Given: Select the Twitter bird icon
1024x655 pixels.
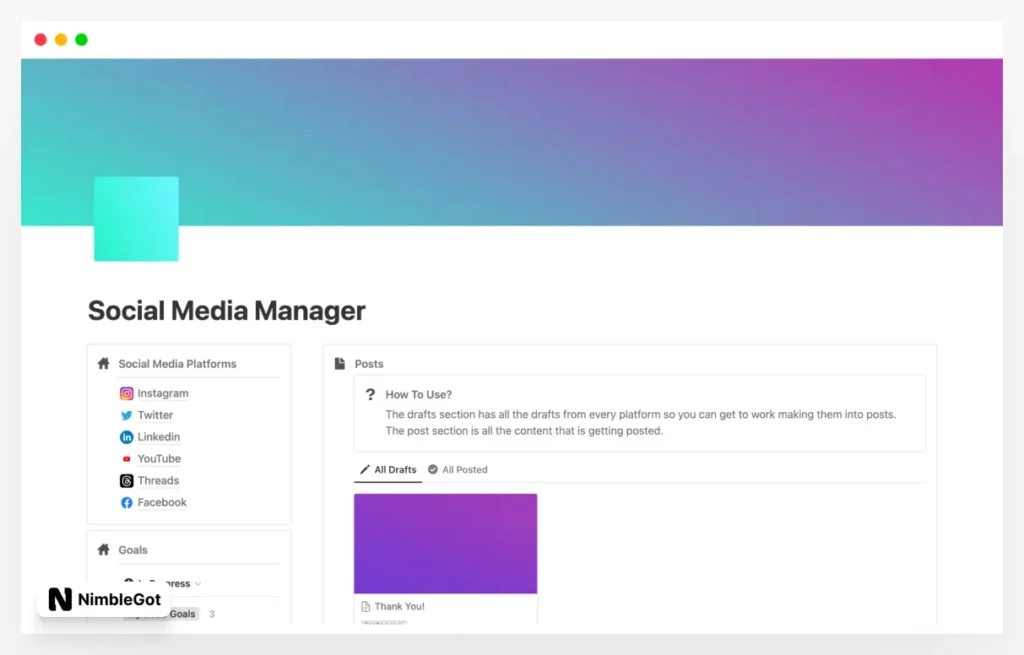Looking at the screenshot, I should click(x=126, y=415).
